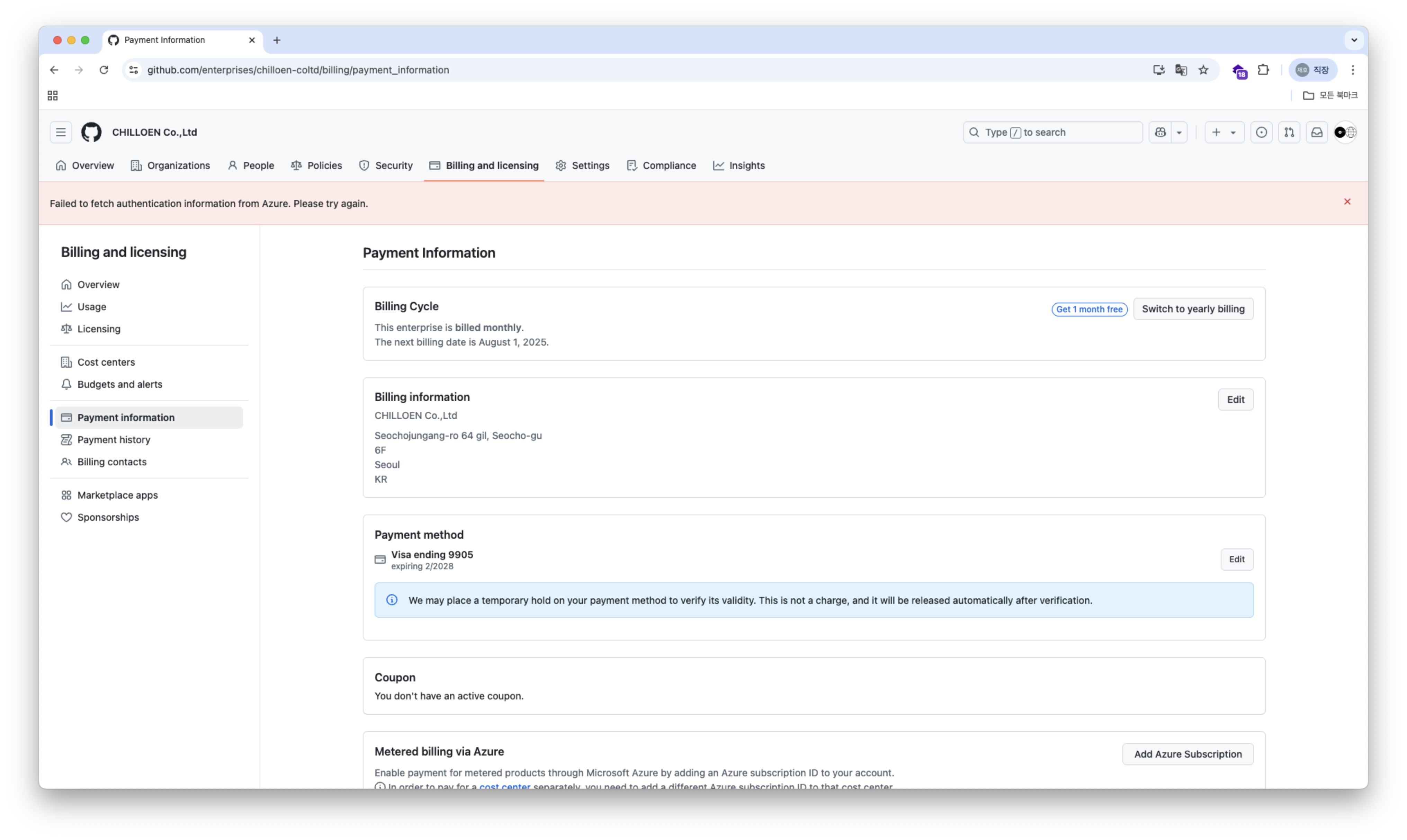Viewport: 1407px width, 840px height.
Task: Open Payment history in sidebar
Action: point(149,440)
